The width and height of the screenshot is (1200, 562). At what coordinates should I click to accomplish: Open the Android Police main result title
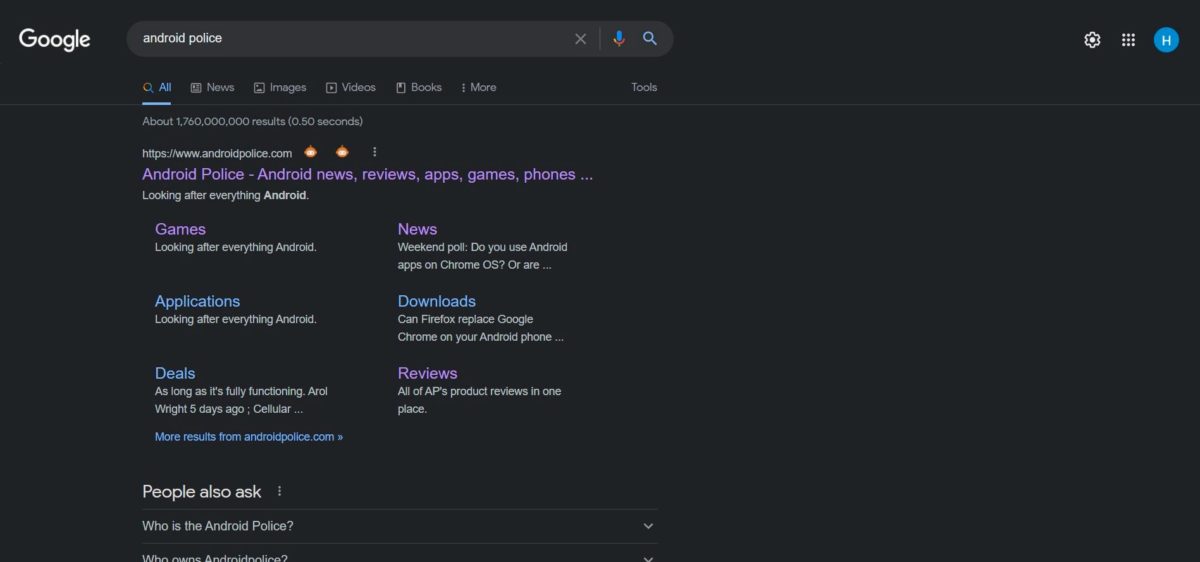point(367,174)
